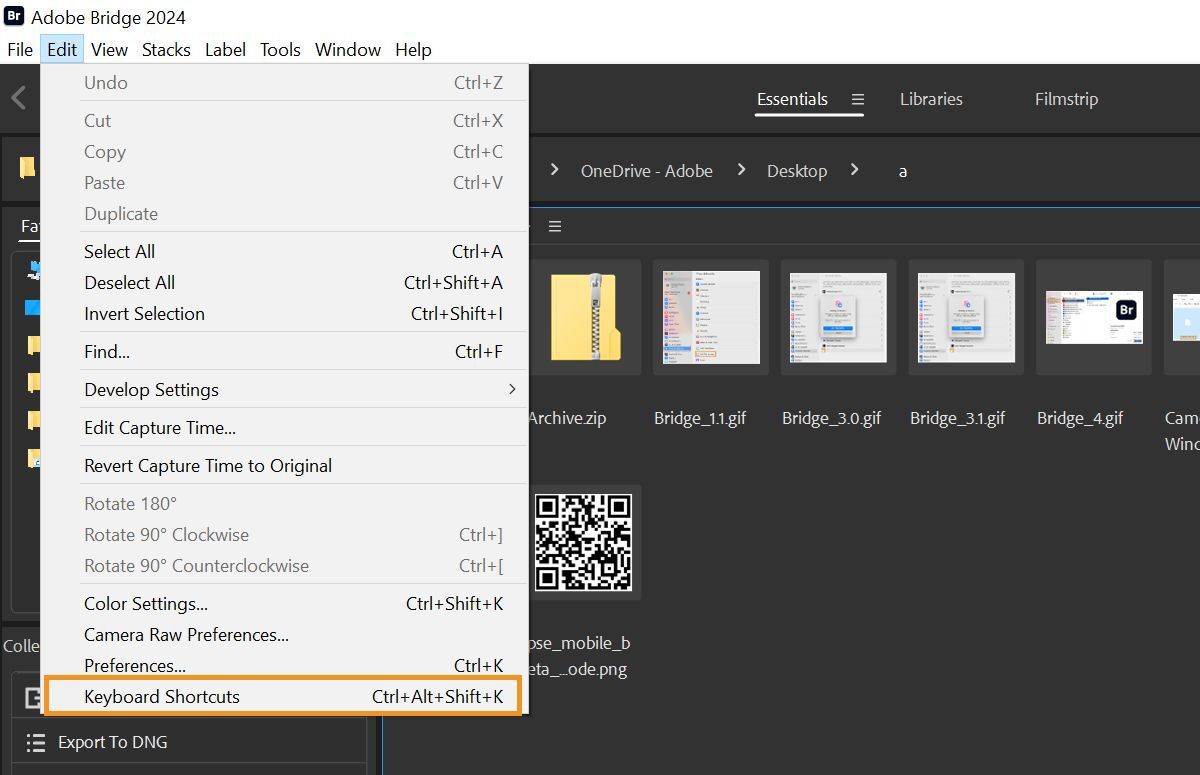Click the Archive.zip file name
1200x775 pixels.
(x=567, y=418)
